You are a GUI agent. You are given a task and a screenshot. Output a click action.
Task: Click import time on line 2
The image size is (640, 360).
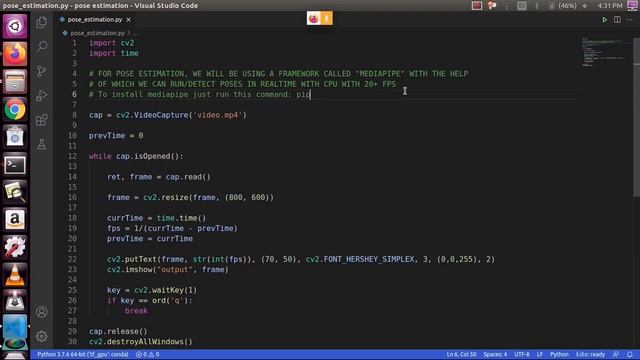113,53
